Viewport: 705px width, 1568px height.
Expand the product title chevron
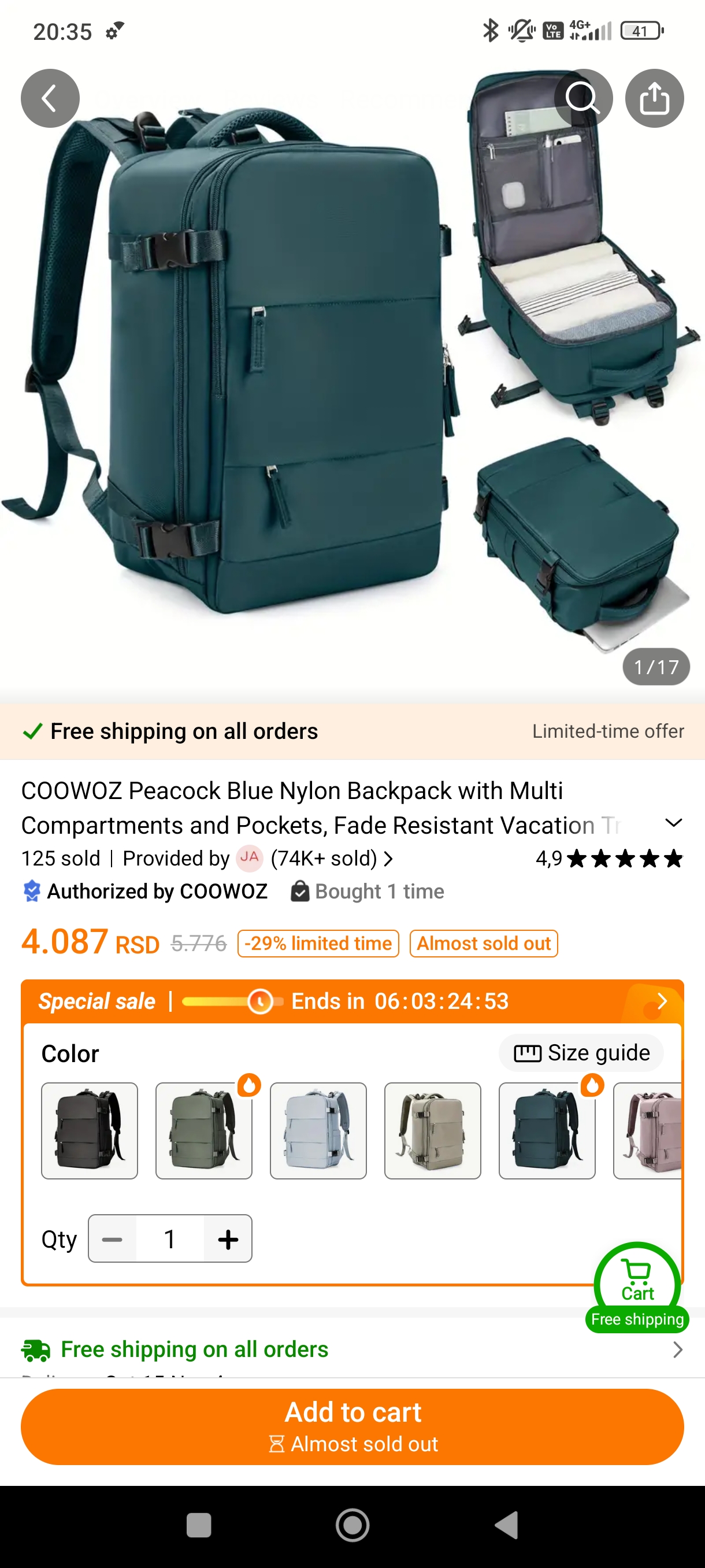tap(673, 823)
